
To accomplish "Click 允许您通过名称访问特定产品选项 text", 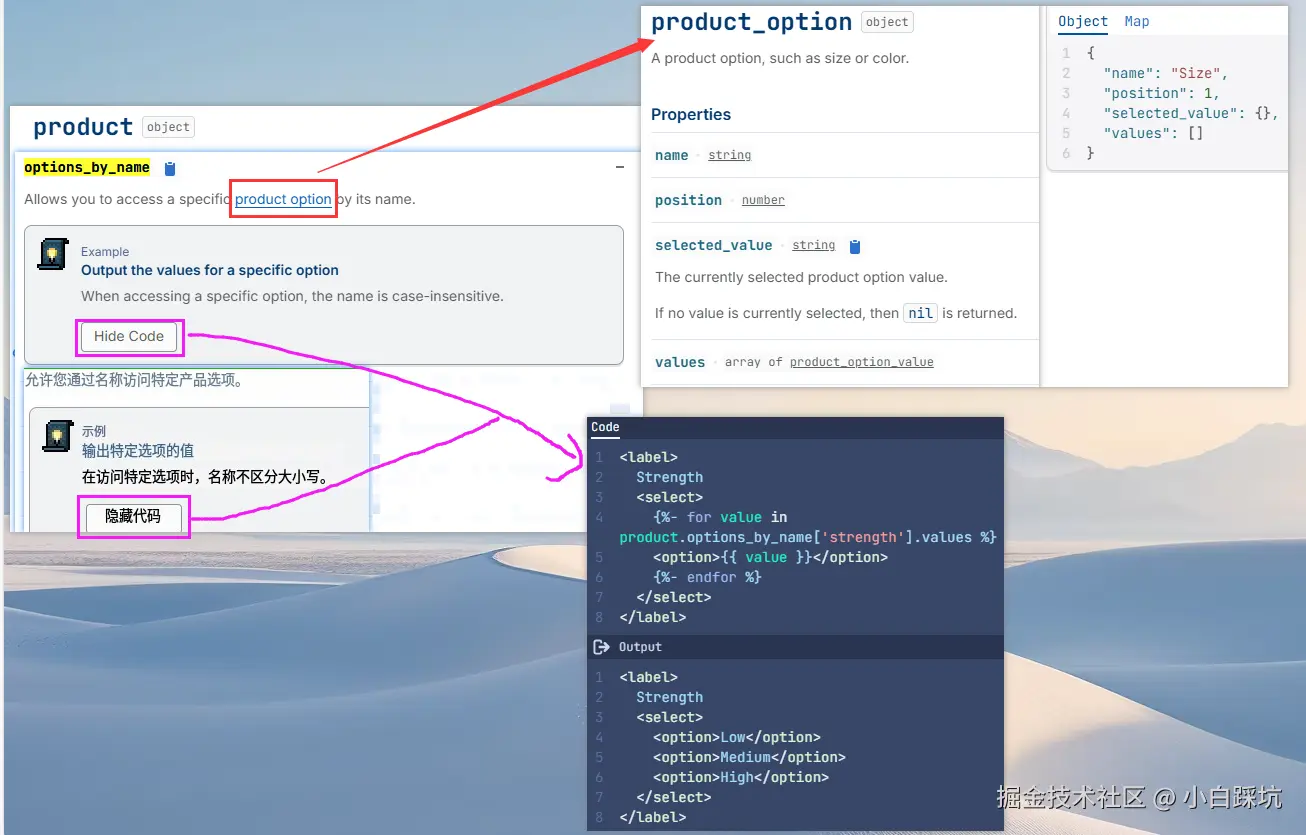I will pyautogui.click(x=134, y=380).
